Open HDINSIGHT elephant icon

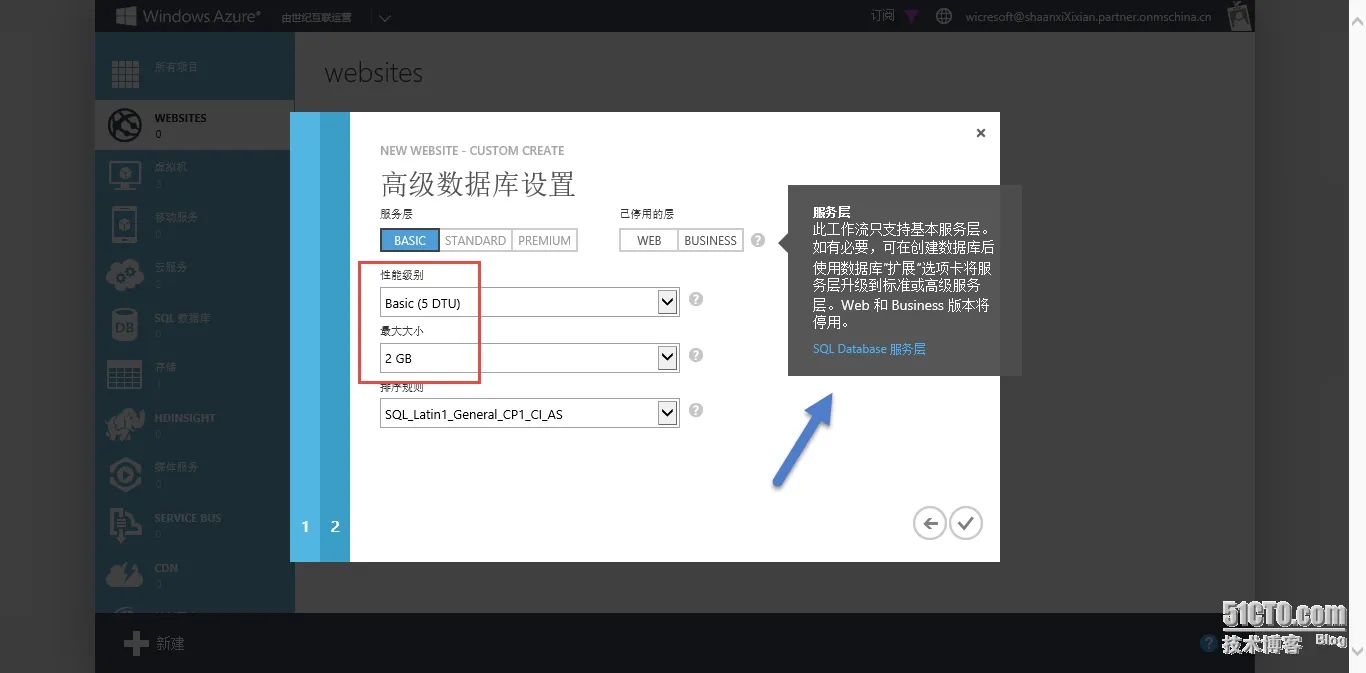coord(125,424)
